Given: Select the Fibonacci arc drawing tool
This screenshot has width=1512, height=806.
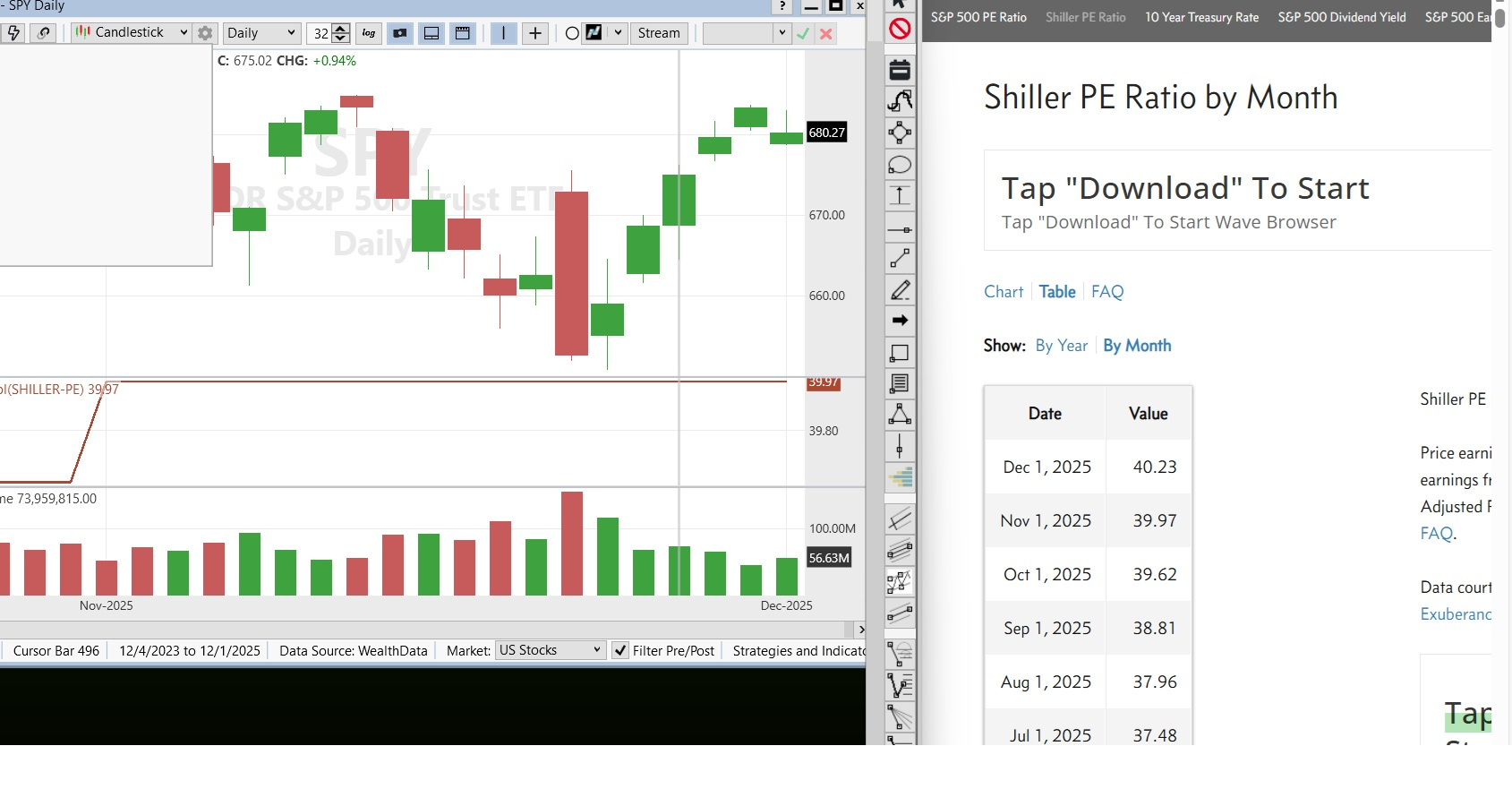Looking at the screenshot, I should (900, 654).
